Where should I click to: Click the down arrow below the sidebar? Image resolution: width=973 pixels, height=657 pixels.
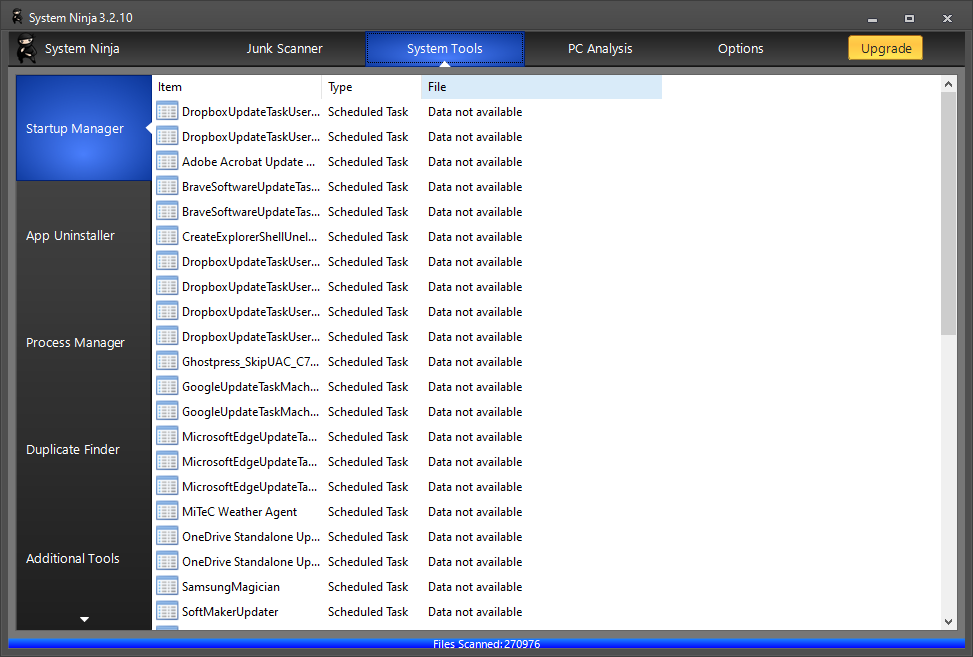click(x=84, y=619)
